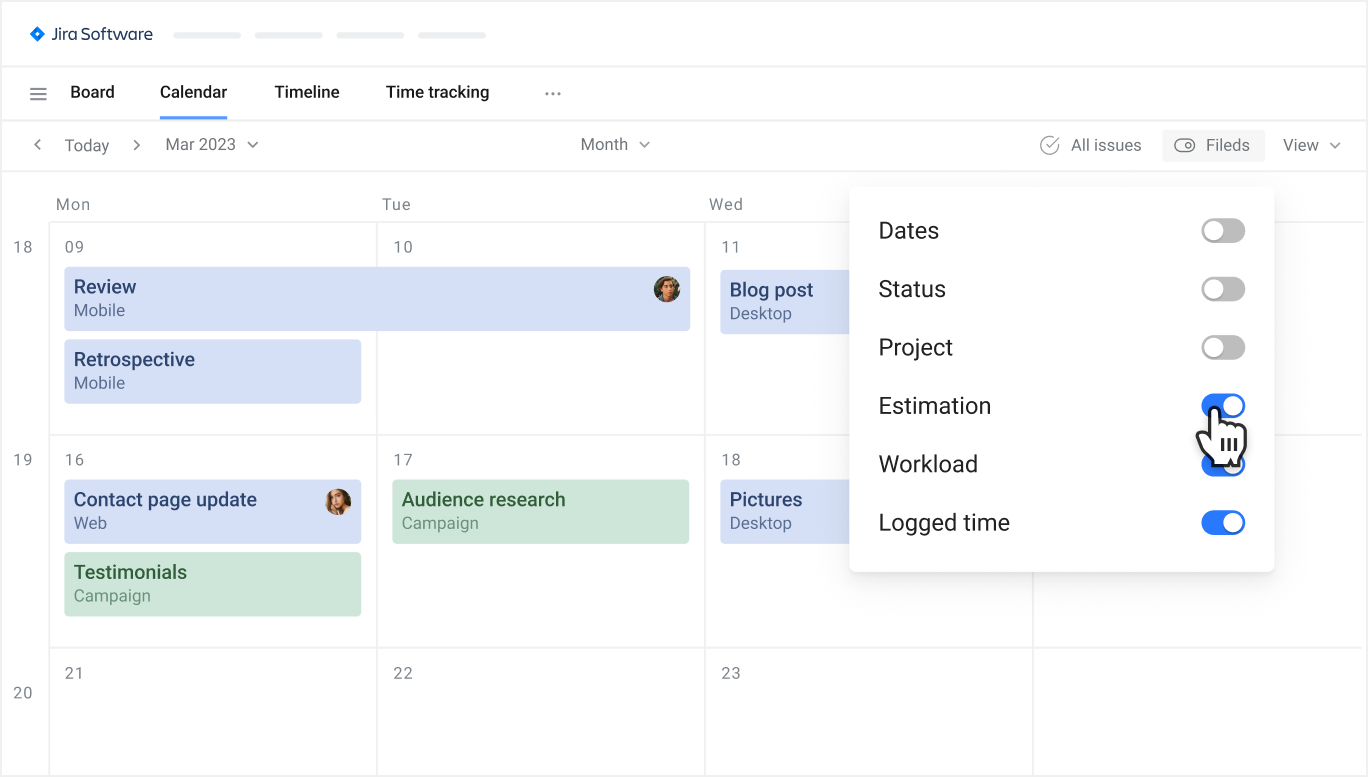Turn on the Status toggle
This screenshot has height=777, width=1368.
click(1222, 290)
